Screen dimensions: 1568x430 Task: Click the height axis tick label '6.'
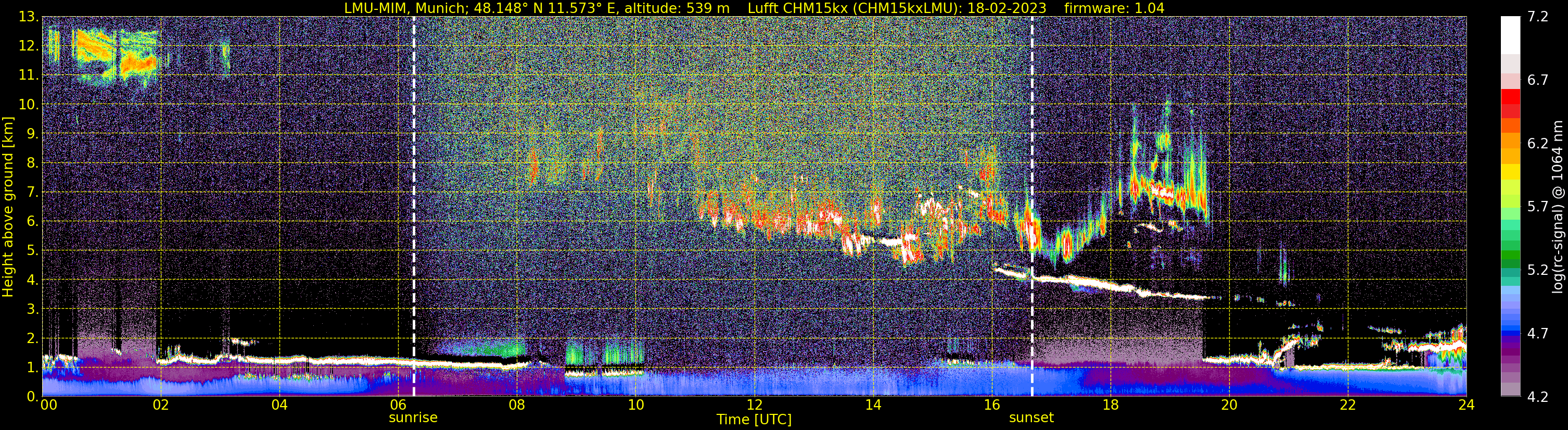pyautogui.click(x=33, y=222)
